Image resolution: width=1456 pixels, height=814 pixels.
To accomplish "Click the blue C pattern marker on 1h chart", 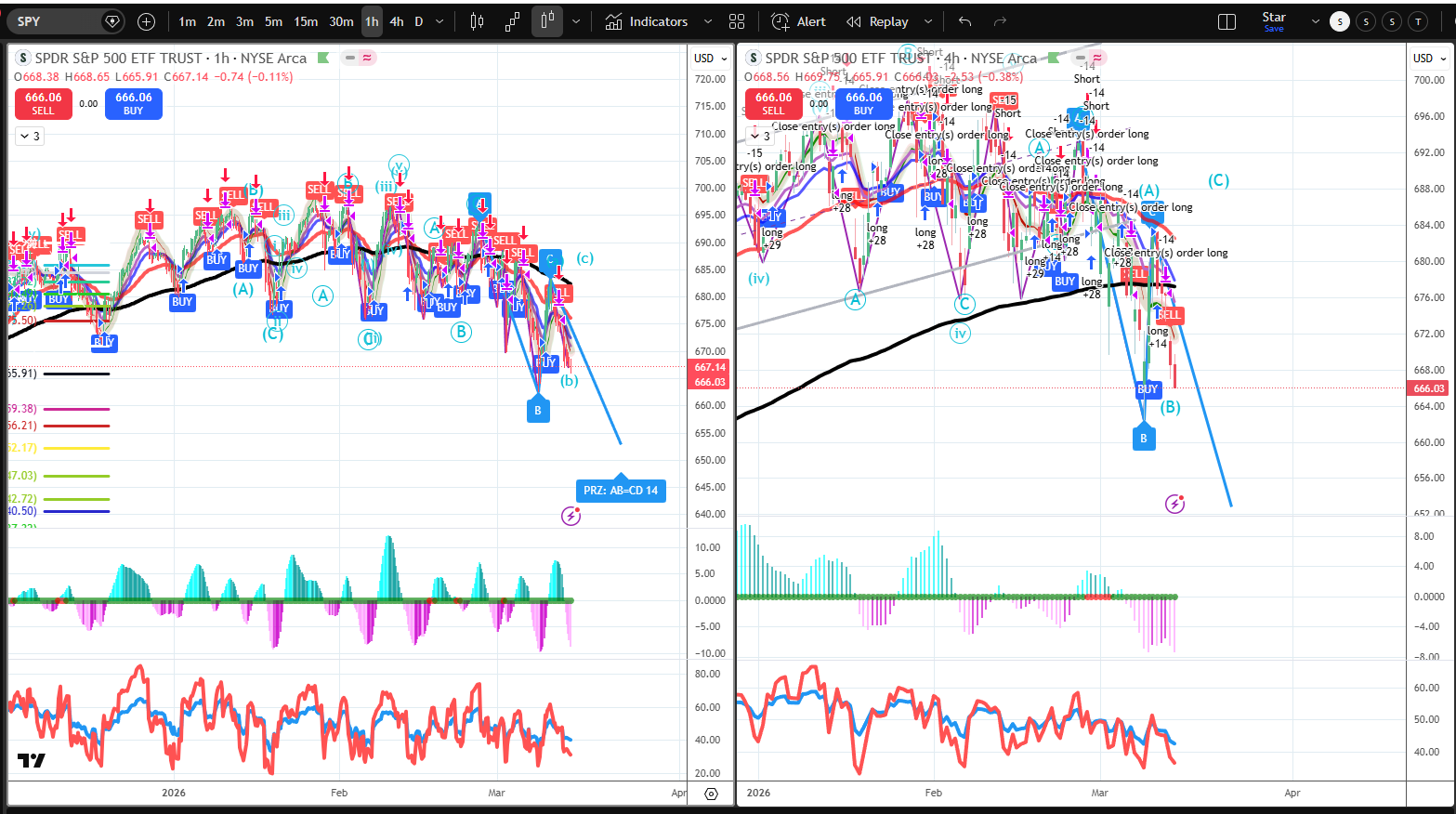I will 550,261.
